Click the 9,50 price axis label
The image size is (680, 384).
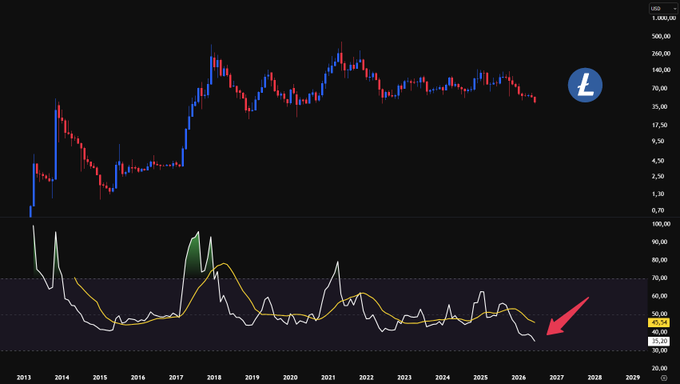(x=658, y=141)
